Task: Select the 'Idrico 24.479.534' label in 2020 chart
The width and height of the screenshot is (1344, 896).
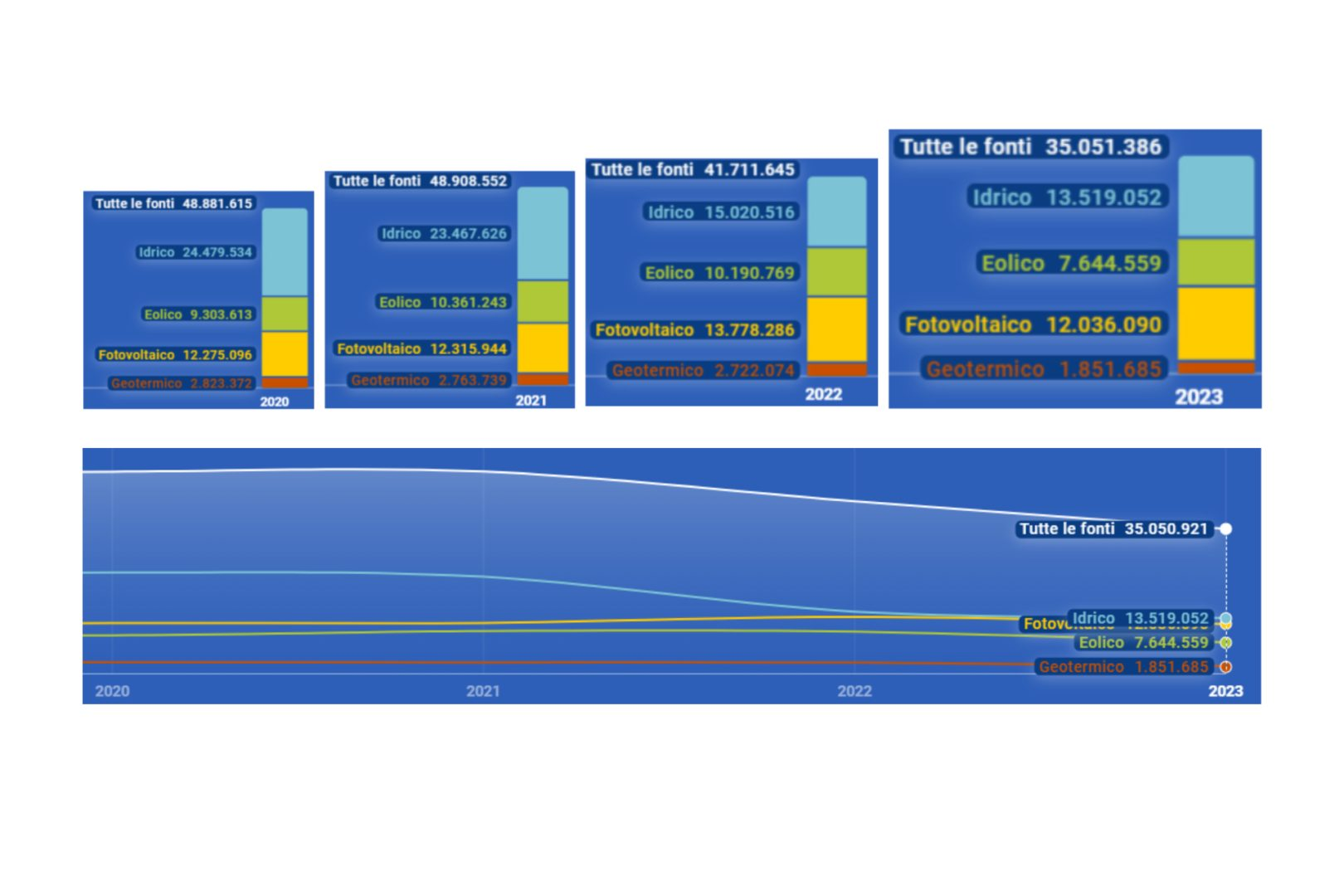Action: click(195, 252)
